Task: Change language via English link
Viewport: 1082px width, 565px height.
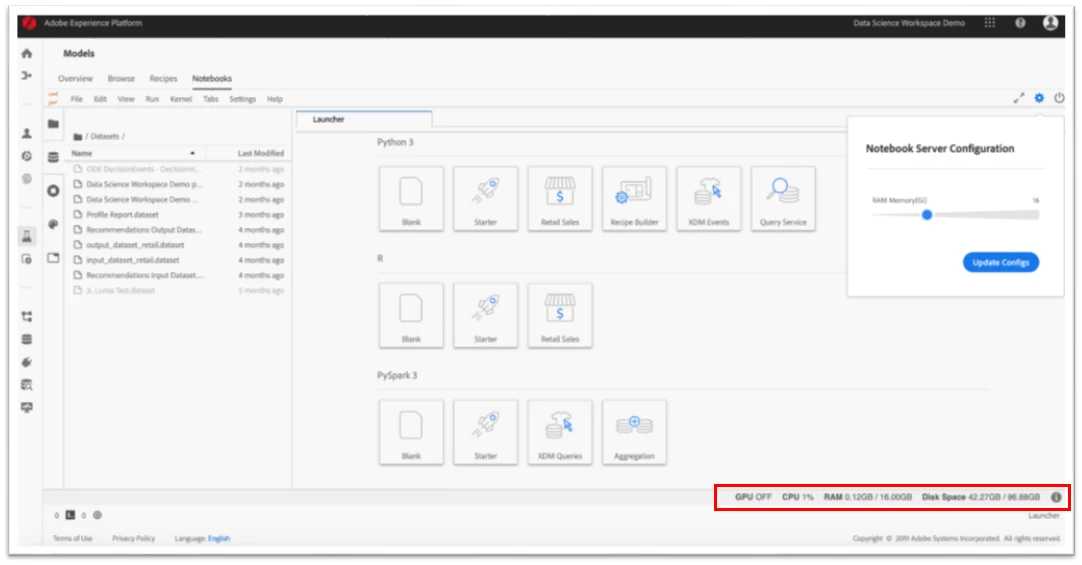Action: (219, 538)
